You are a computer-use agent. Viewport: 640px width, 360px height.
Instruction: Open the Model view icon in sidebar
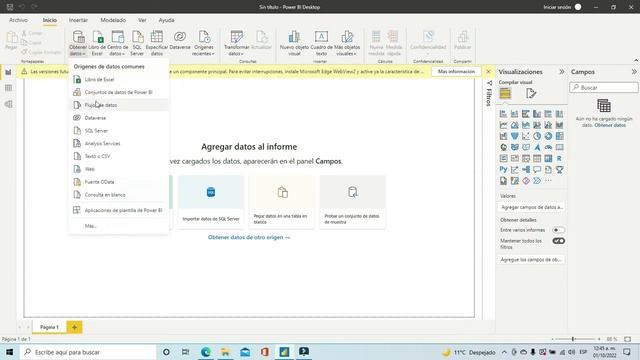tap(8, 104)
